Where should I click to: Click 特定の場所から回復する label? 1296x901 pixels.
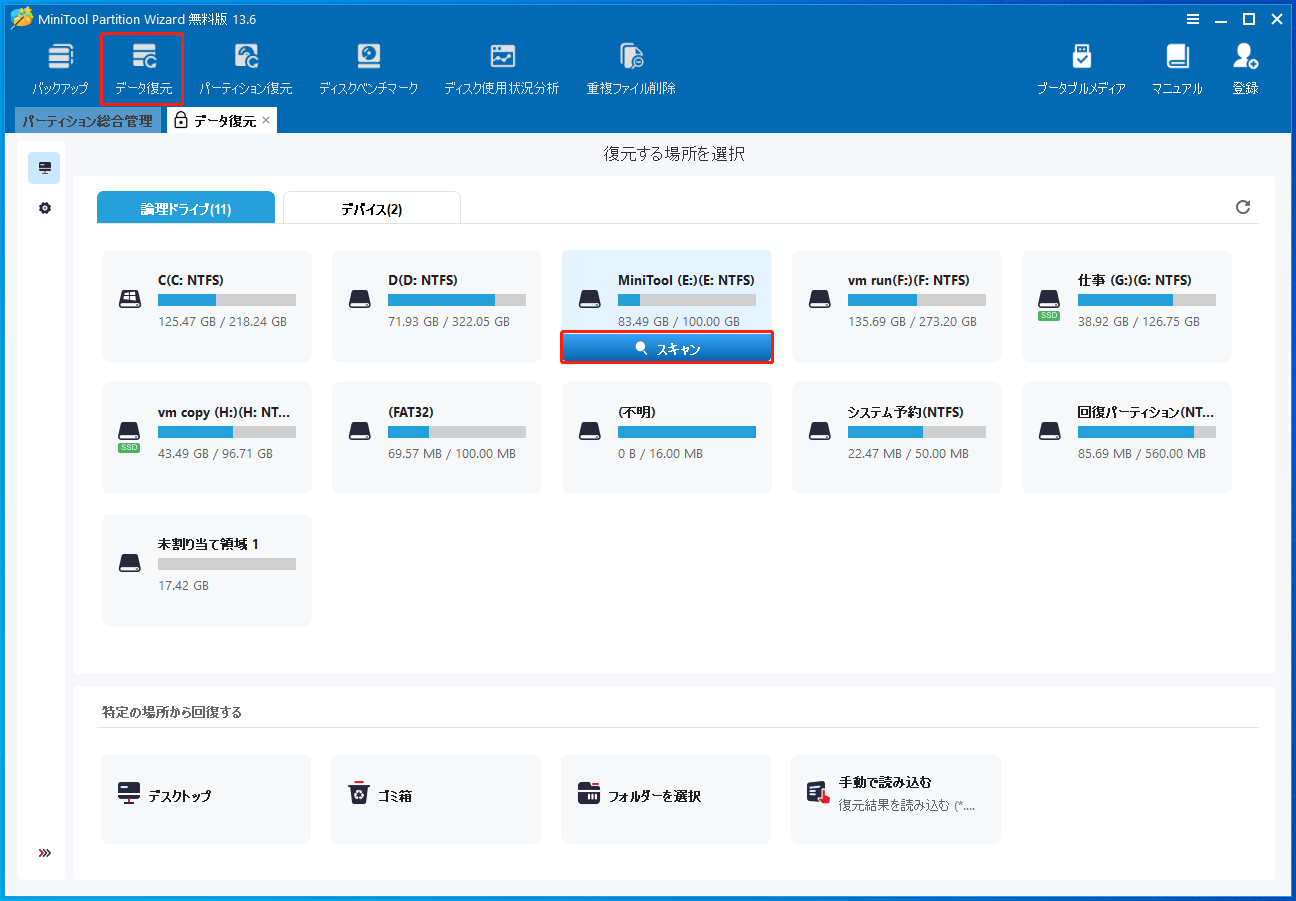point(172,713)
